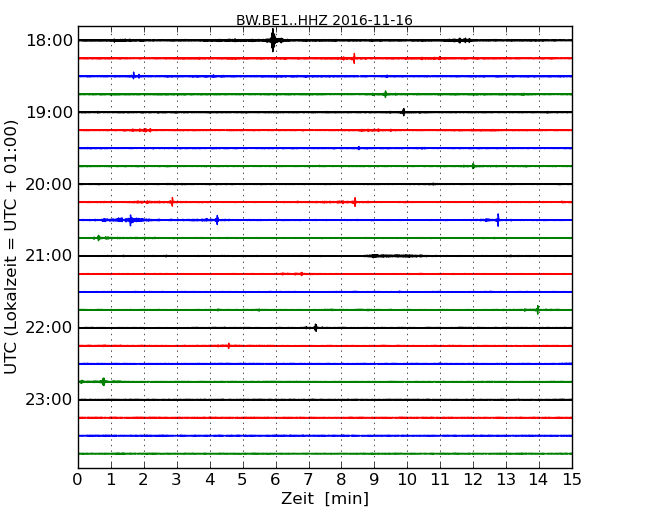The width and height of the screenshot is (650, 520).
Task: Click x-axis tick label 7
Action: click(x=308, y=479)
